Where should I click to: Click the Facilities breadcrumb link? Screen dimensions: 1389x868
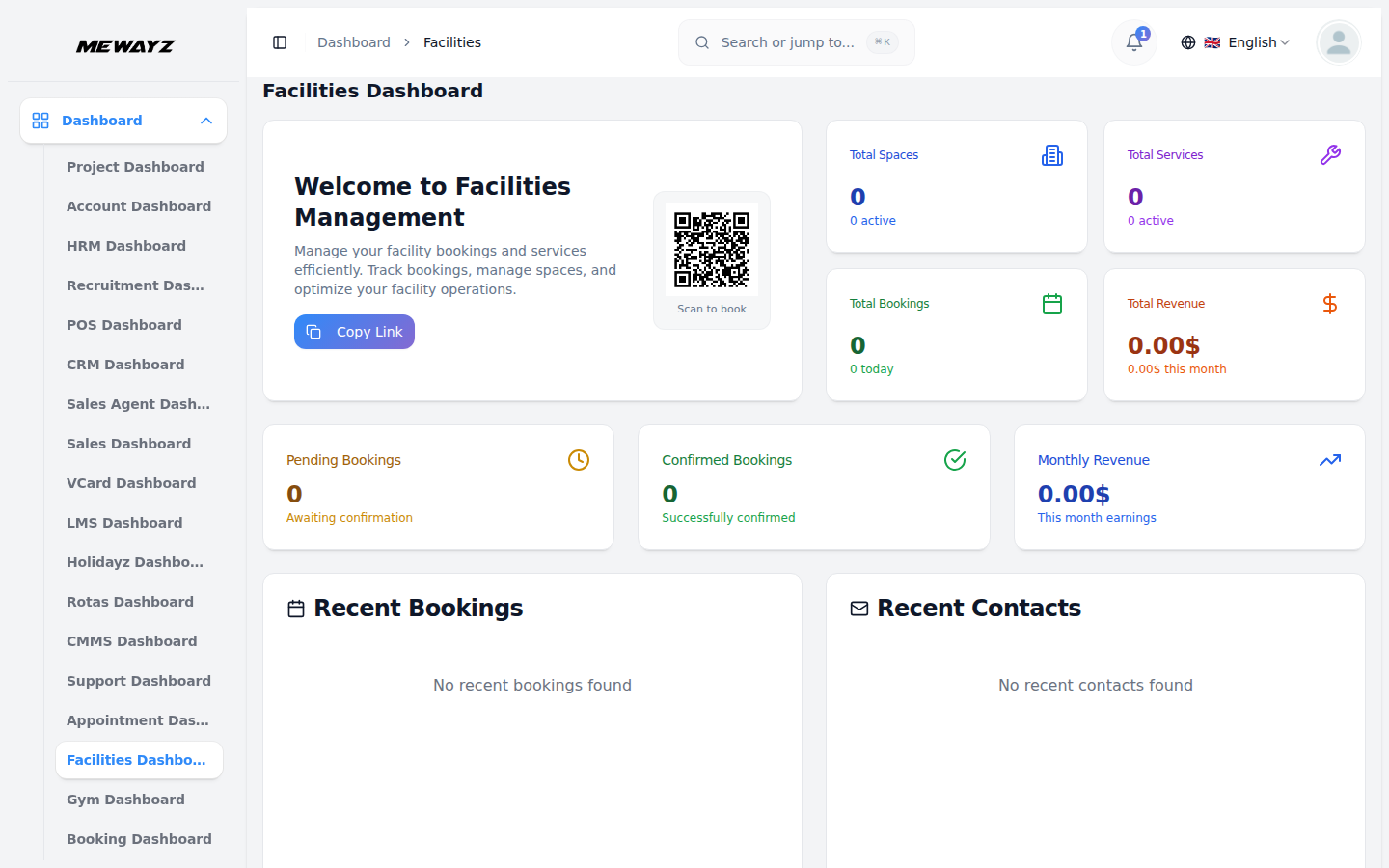[452, 42]
